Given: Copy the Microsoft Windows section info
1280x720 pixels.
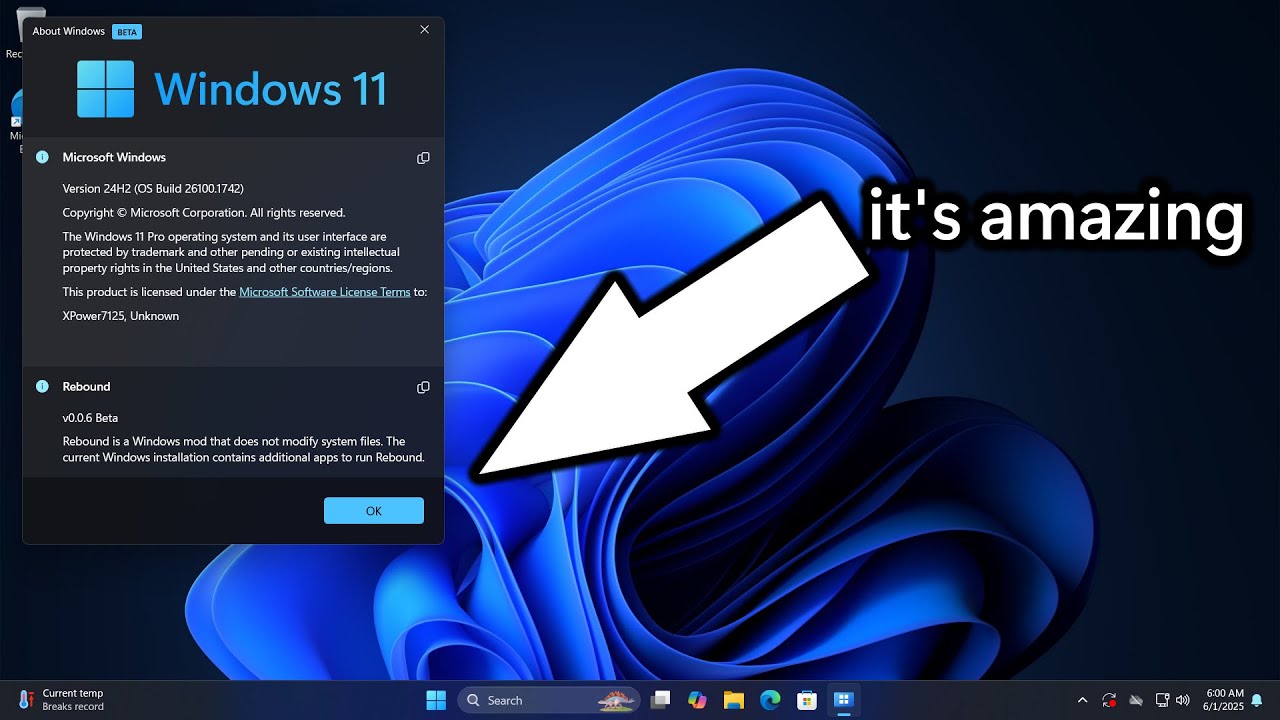Looking at the screenshot, I should [x=423, y=158].
